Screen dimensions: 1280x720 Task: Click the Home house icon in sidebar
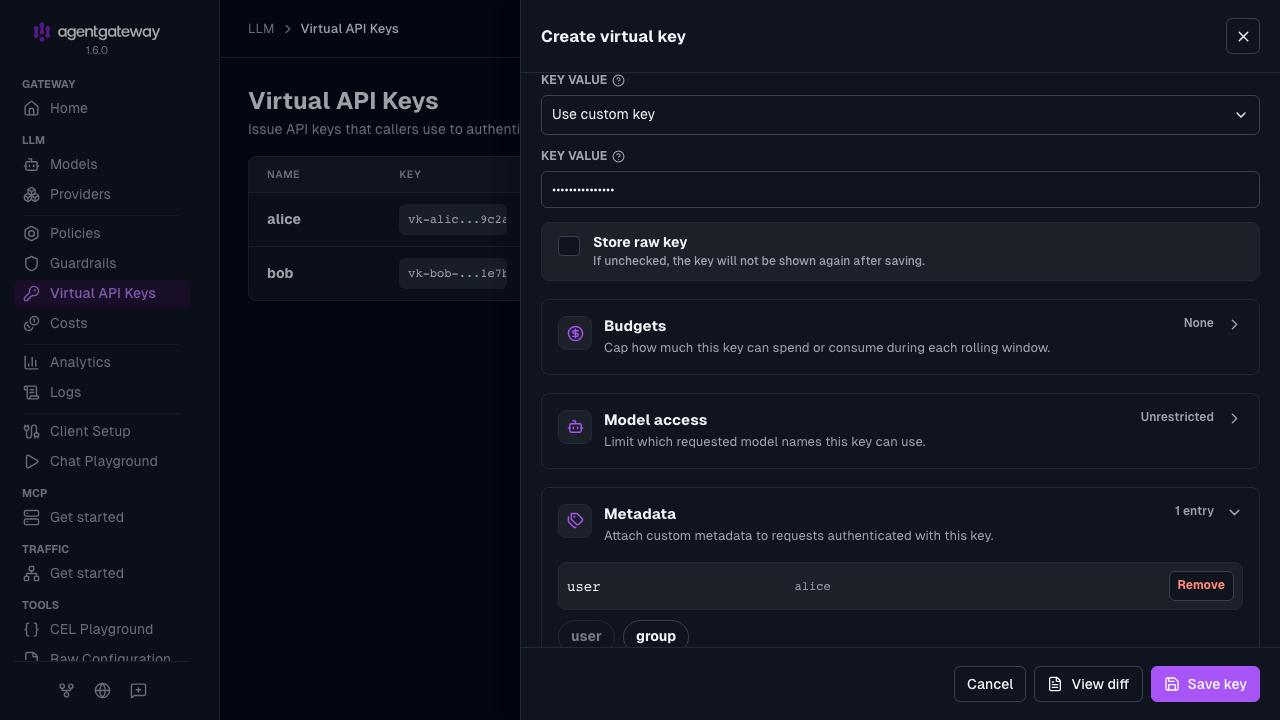32,108
